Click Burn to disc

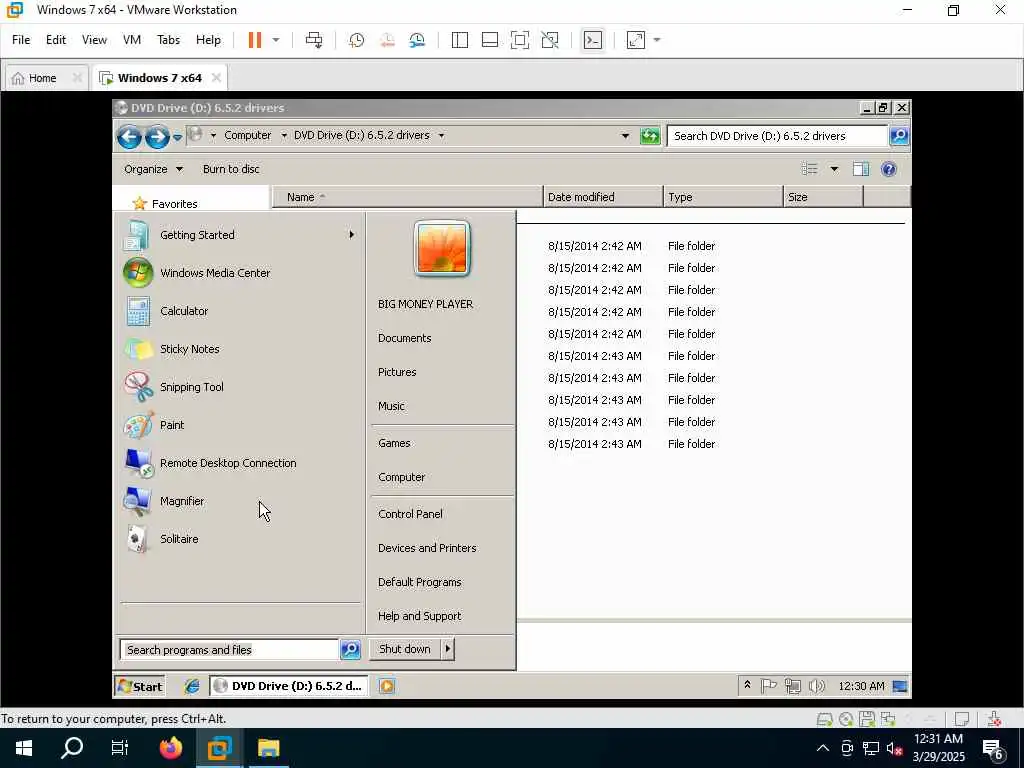[x=231, y=169]
